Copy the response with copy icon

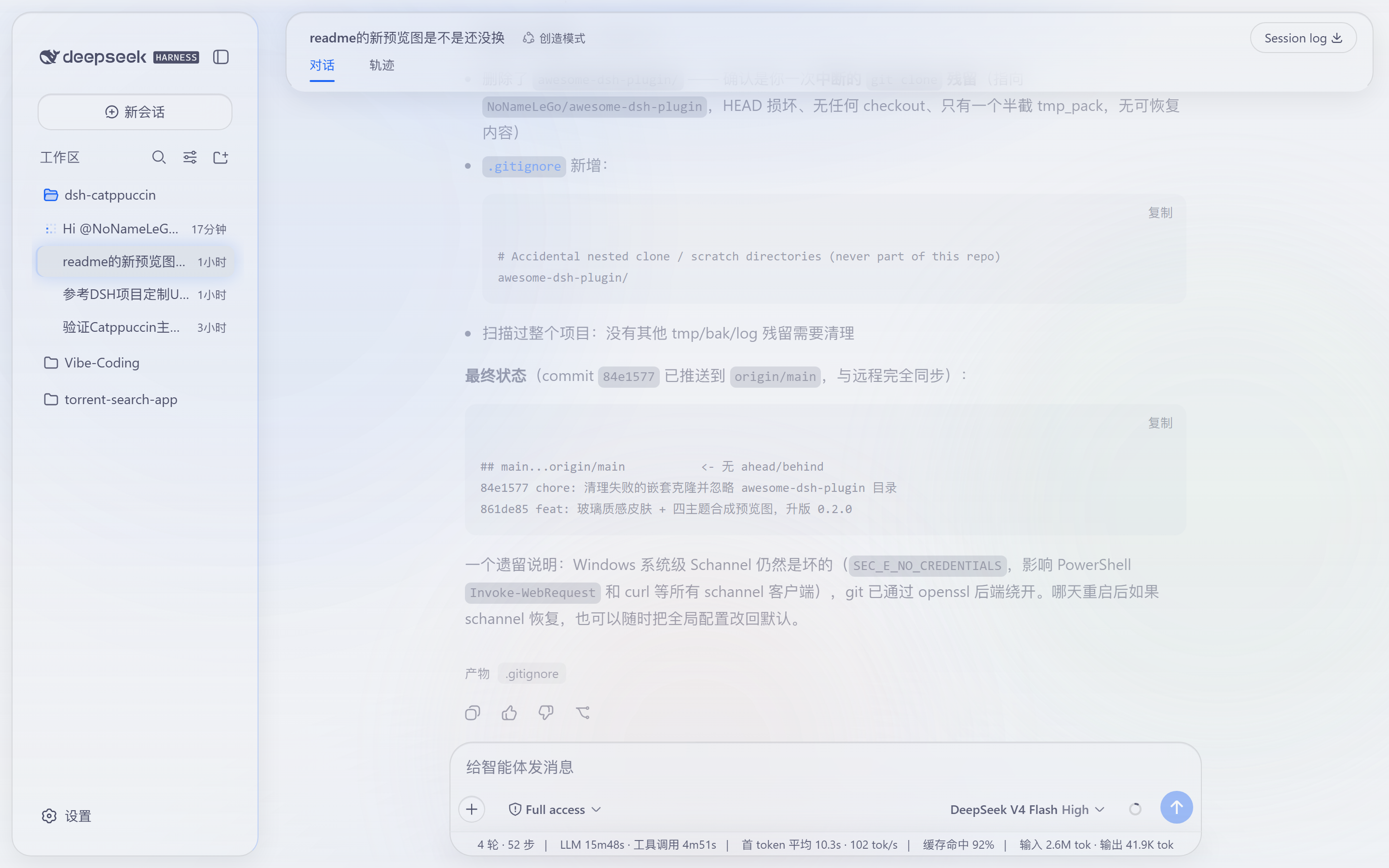[x=472, y=713]
